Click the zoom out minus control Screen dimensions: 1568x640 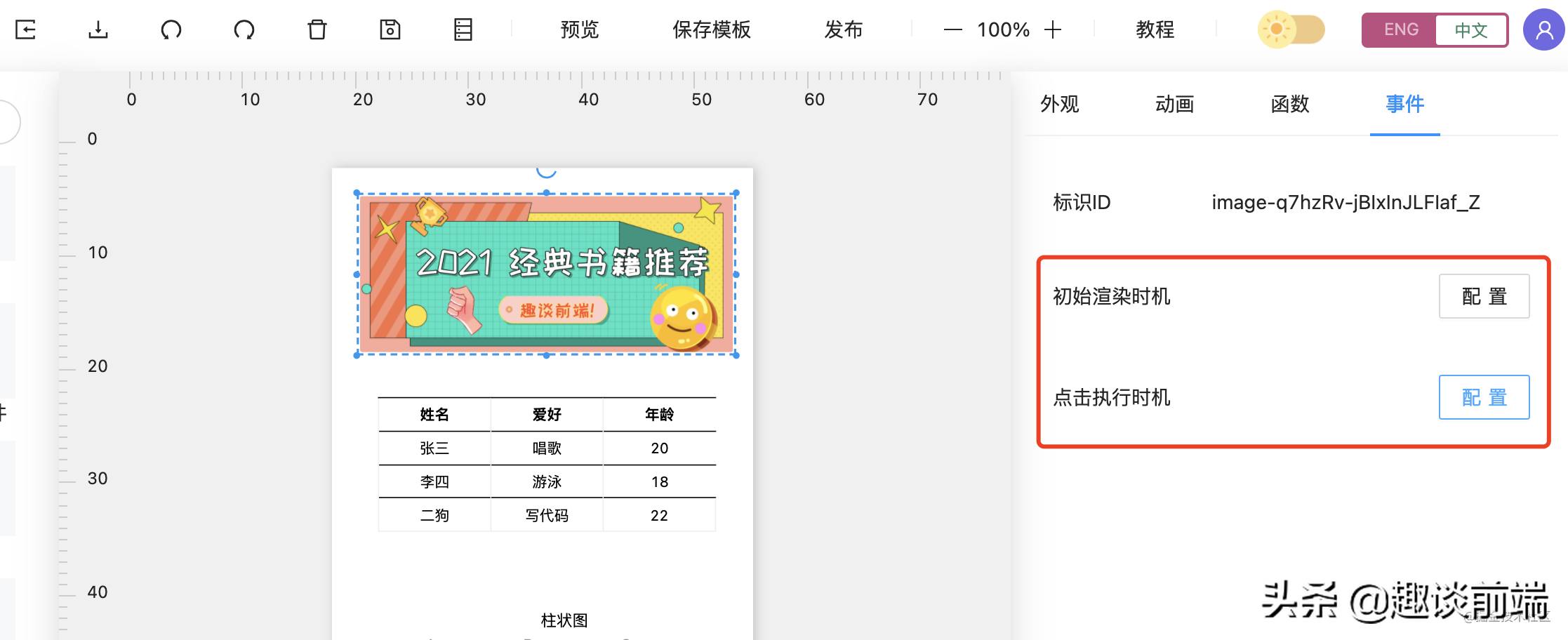point(952,29)
